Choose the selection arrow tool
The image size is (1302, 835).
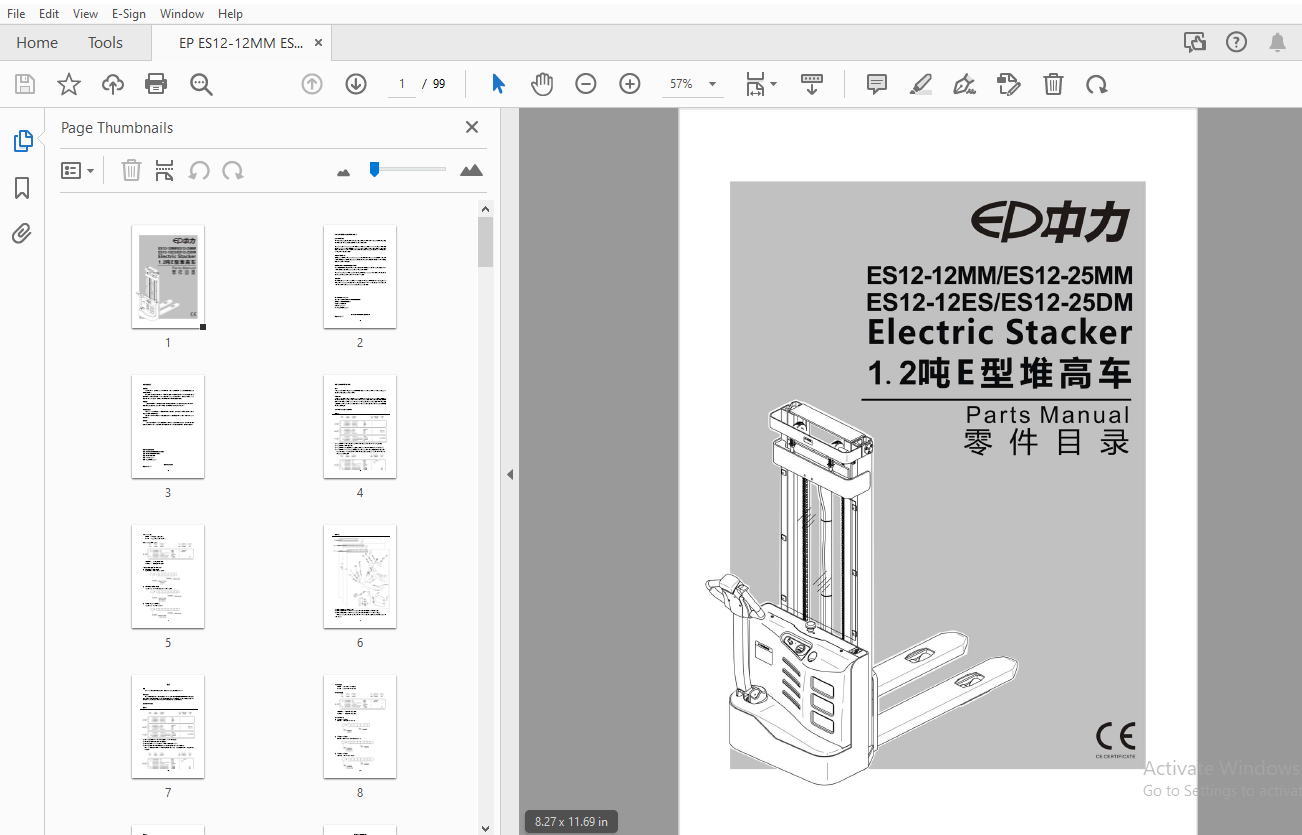point(498,84)
